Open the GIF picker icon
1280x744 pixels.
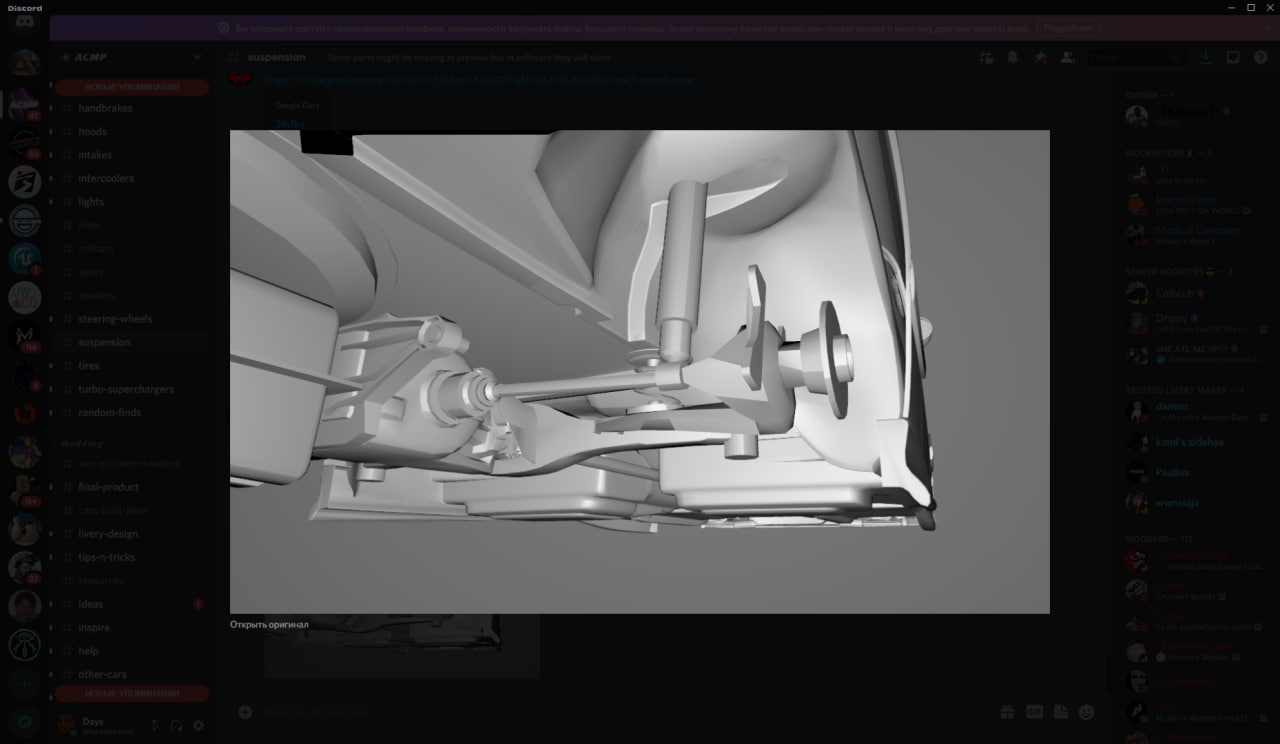pos(1034,712)
